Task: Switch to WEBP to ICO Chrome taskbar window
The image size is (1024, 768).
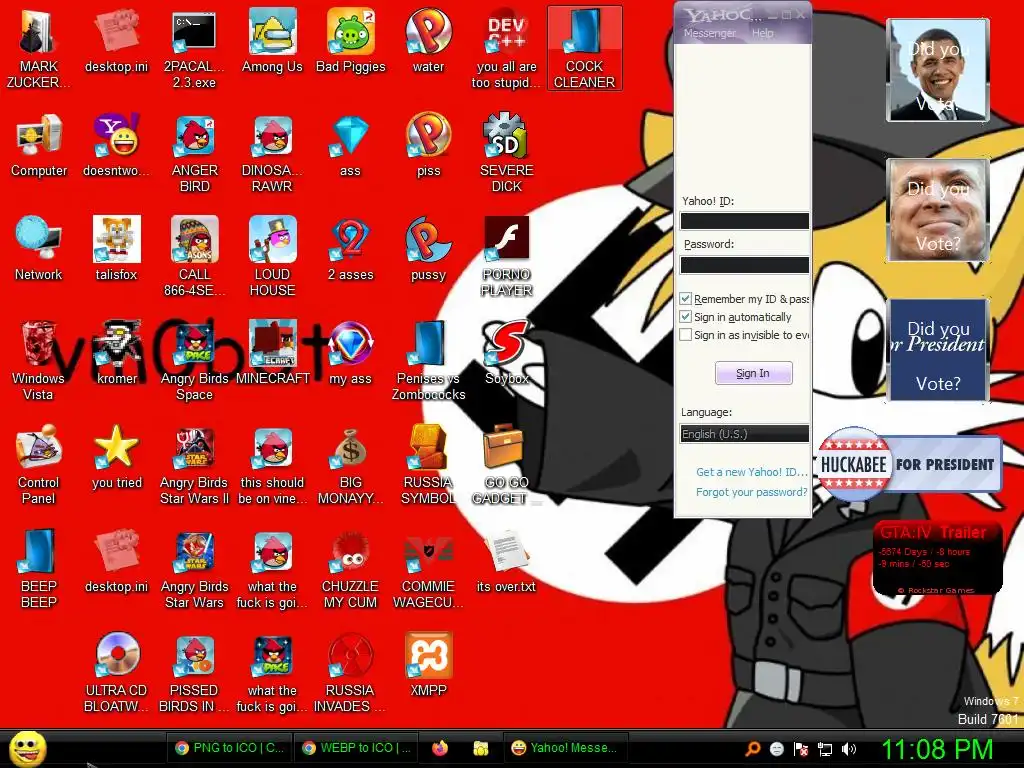Action: [357, 748]
